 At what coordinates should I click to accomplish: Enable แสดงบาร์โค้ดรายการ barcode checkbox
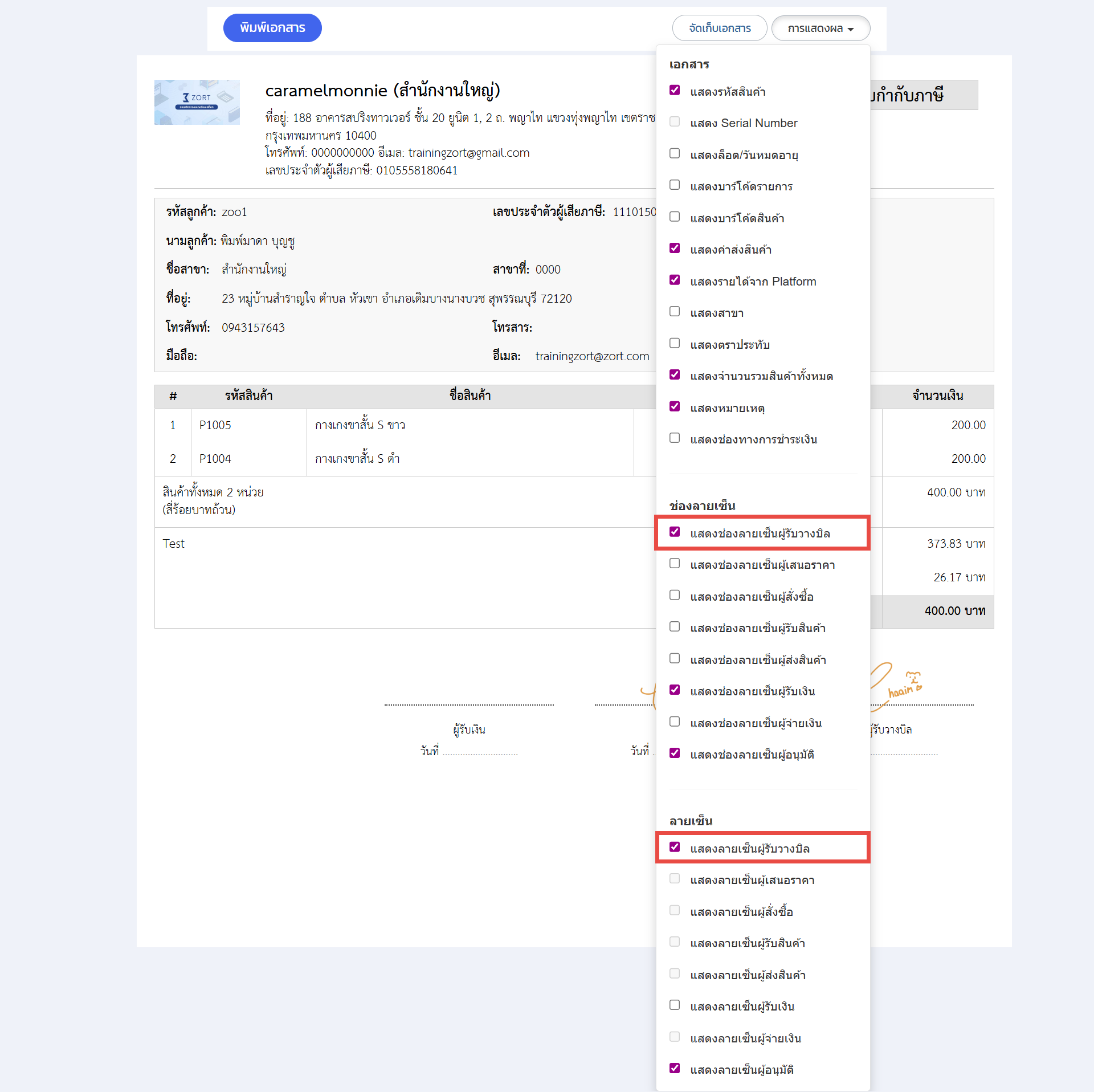[x=675, y=185]
